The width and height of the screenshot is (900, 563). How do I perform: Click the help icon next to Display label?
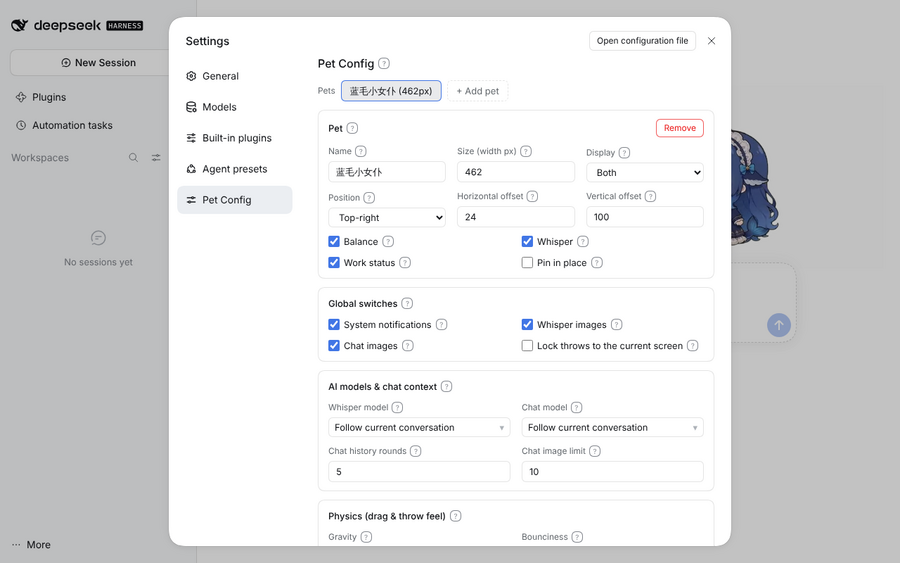click(624, 153)
